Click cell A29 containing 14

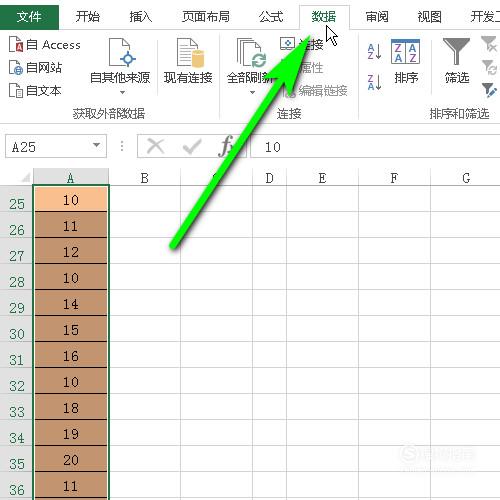(71, 303)
